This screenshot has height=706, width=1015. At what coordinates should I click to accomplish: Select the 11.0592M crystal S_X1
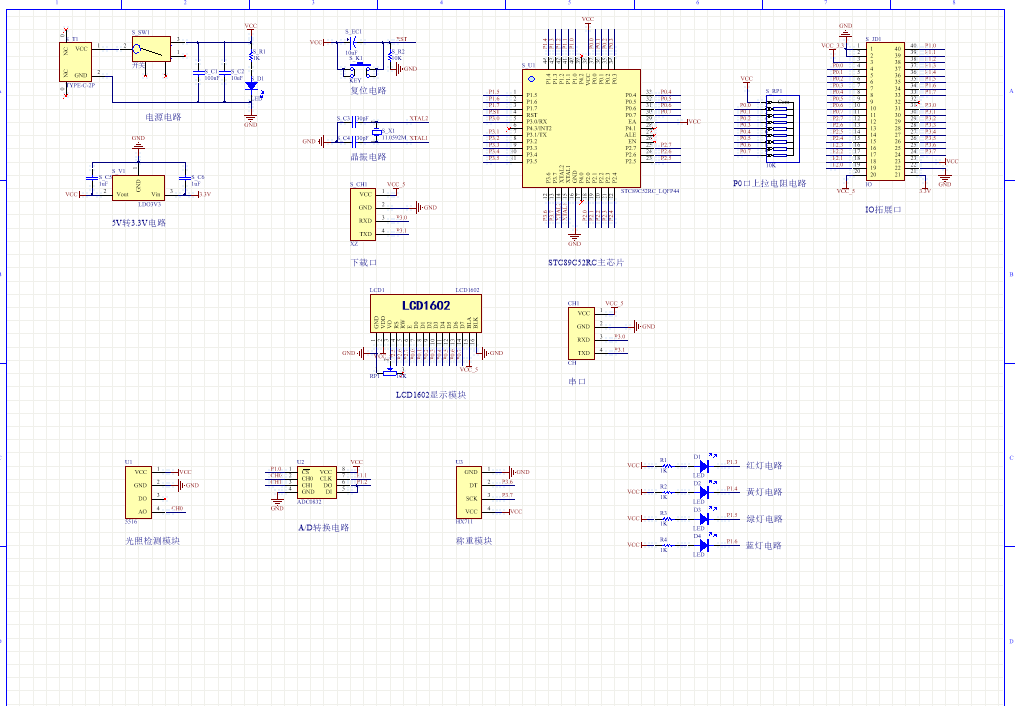[x=378, y=132]
